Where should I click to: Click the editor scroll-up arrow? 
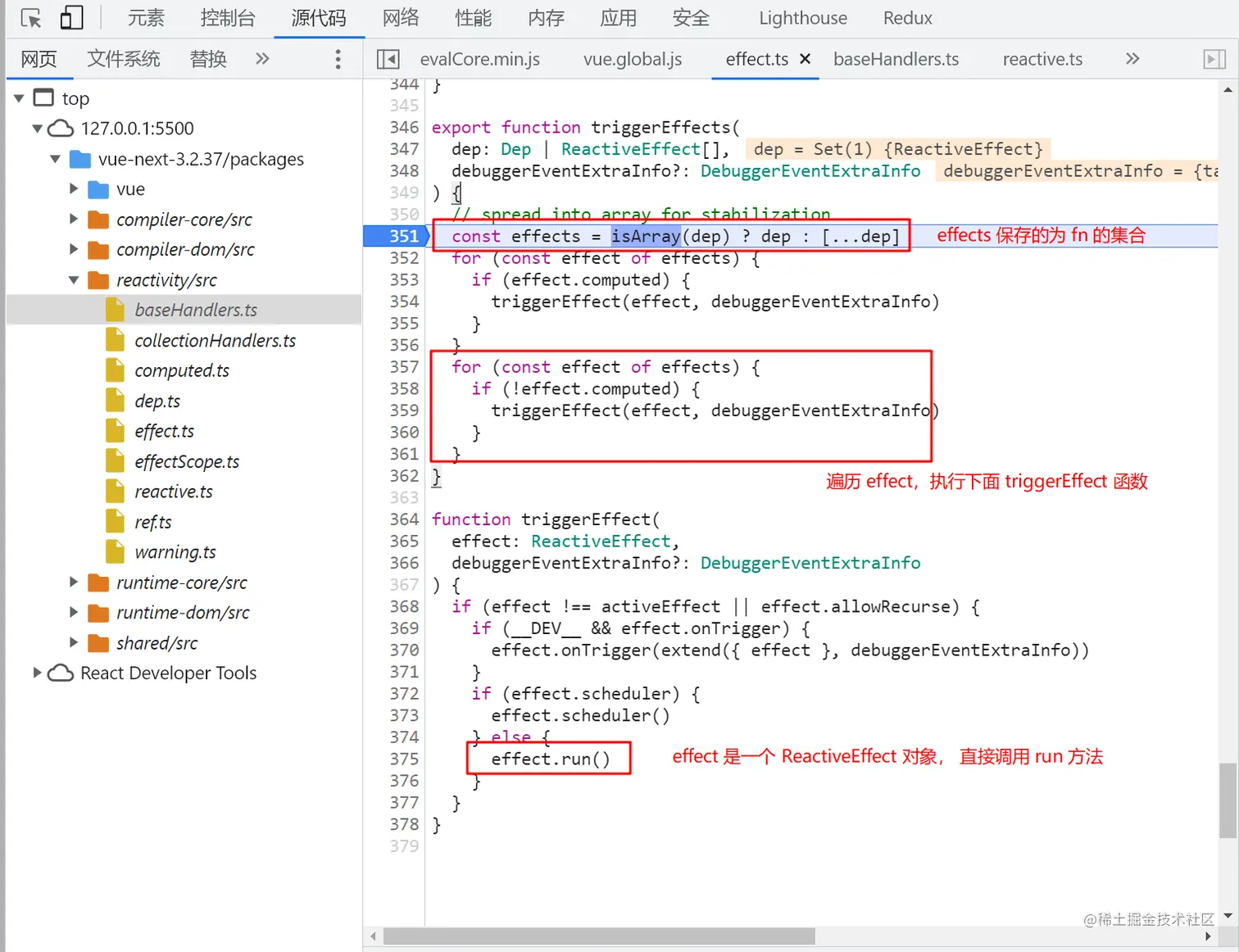[x=1228, y=89]
